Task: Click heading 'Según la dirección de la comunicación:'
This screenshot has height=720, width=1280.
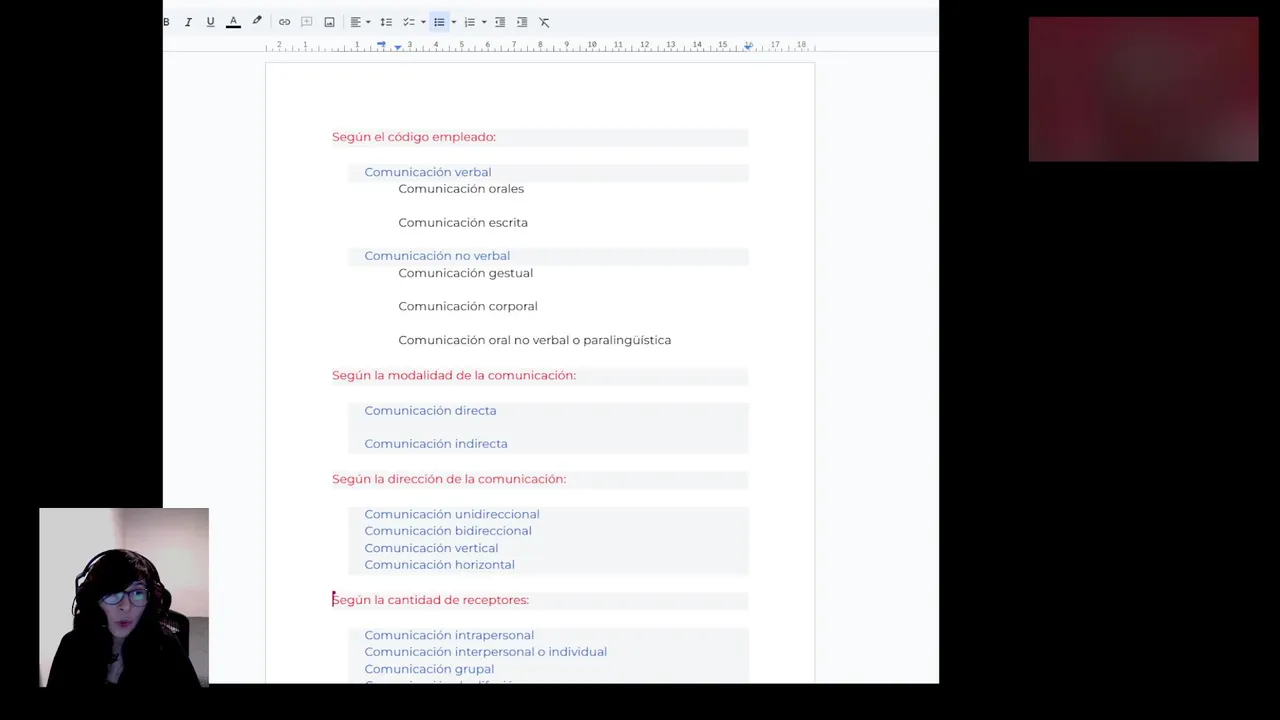Action: coord(449,479)
